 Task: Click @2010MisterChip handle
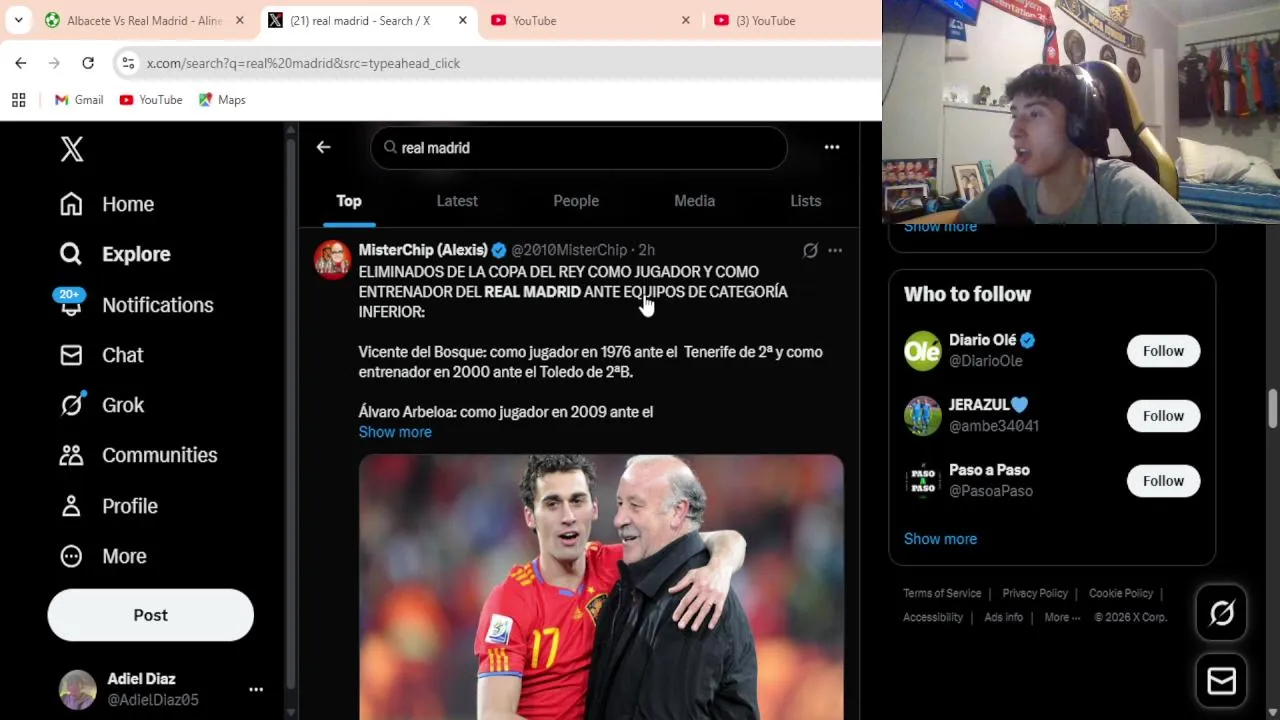click(x=569, y=250)
